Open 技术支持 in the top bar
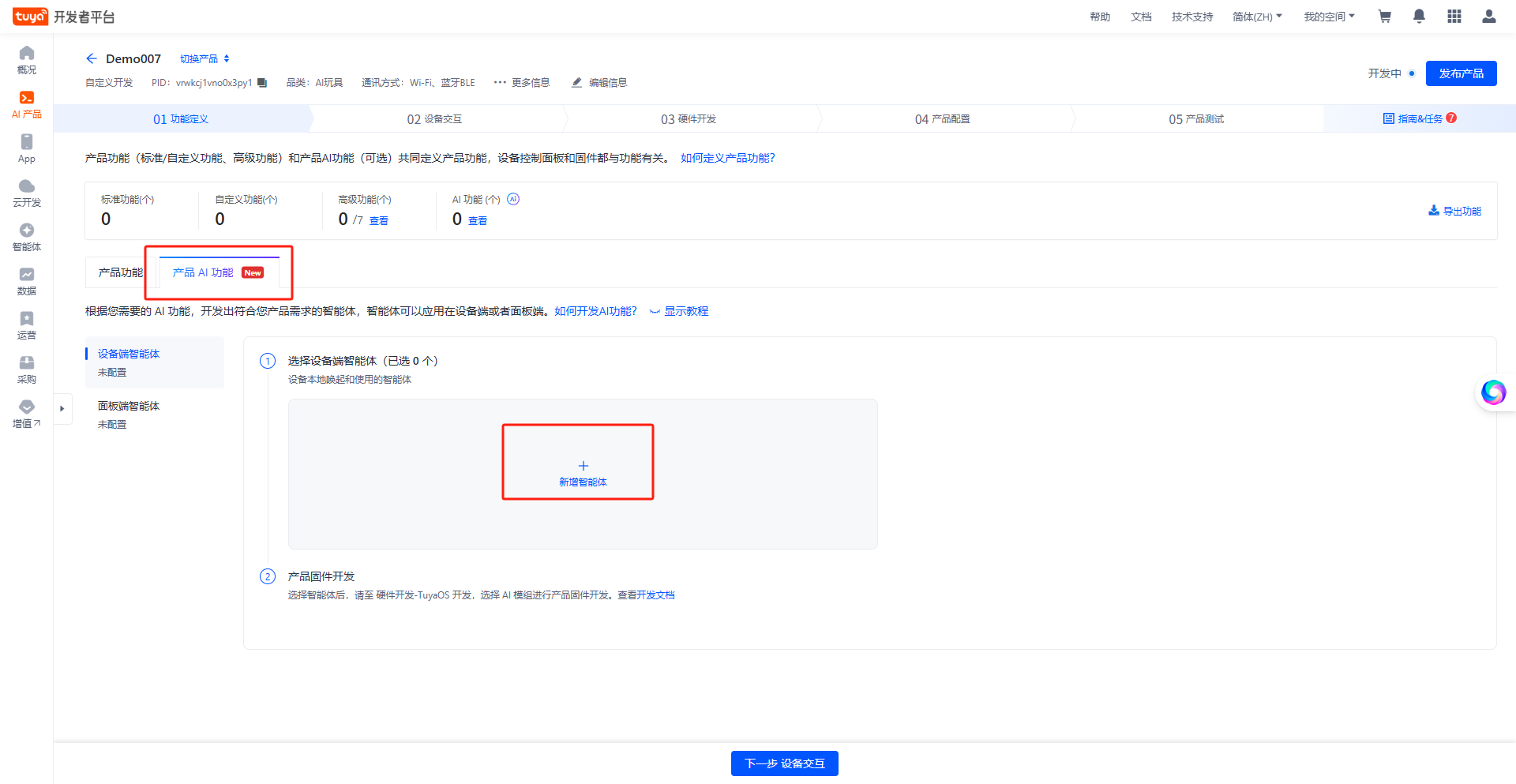Screen dimensions: 1516x784 click(1192, 17)
